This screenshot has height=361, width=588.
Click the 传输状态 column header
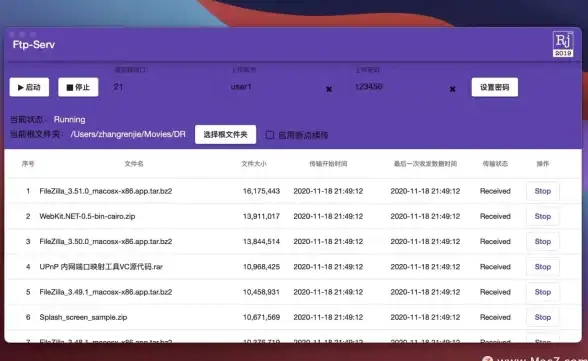(x=495, y=164)
